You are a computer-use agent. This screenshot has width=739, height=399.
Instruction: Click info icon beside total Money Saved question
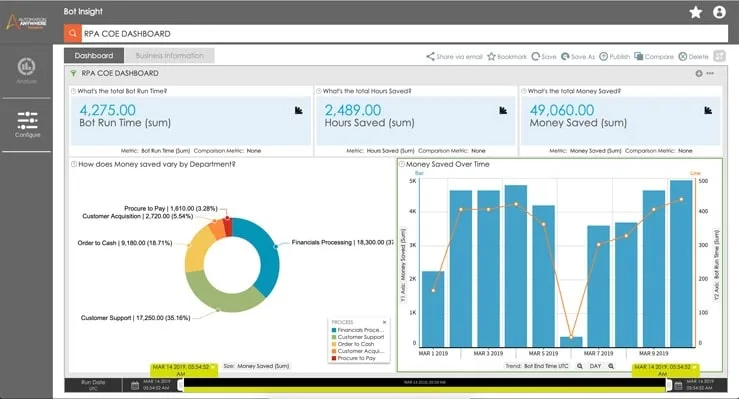[x=524, y=91]
